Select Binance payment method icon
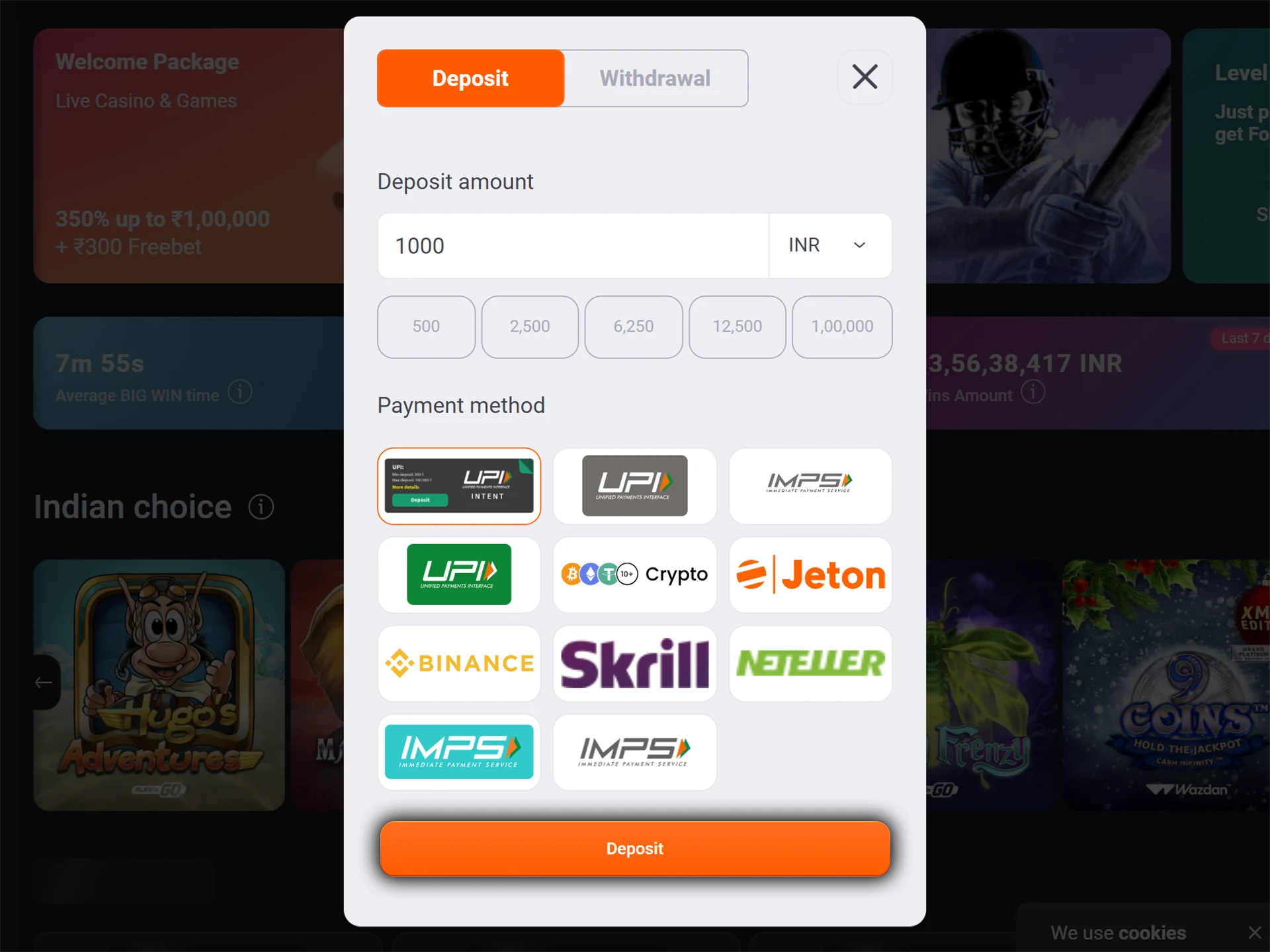The image size is (1270, 952). (459, 662)
